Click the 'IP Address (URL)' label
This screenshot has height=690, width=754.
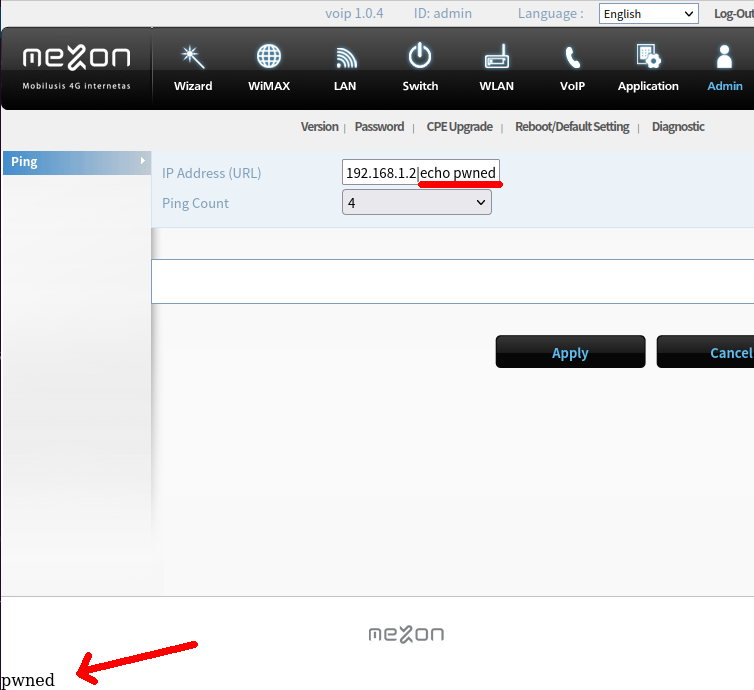[212, 173]
